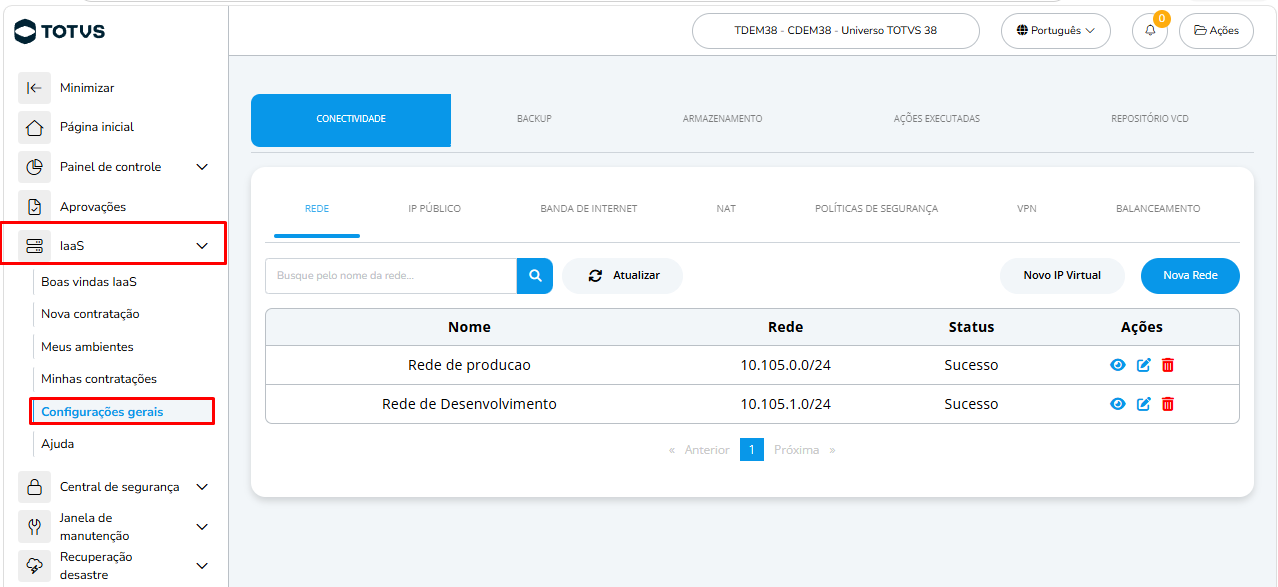The width and height of the screenshot is (1278, 587).
Task: Open the notifications bell
Action: pyautogui.click(x=1150, y=31)
